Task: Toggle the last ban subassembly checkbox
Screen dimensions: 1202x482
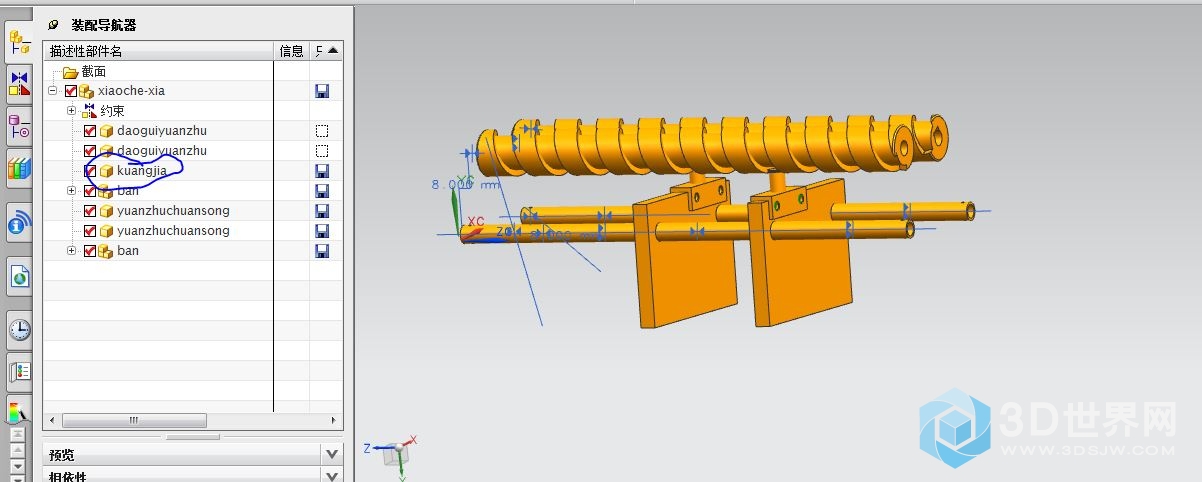Action: coord(90,251)
